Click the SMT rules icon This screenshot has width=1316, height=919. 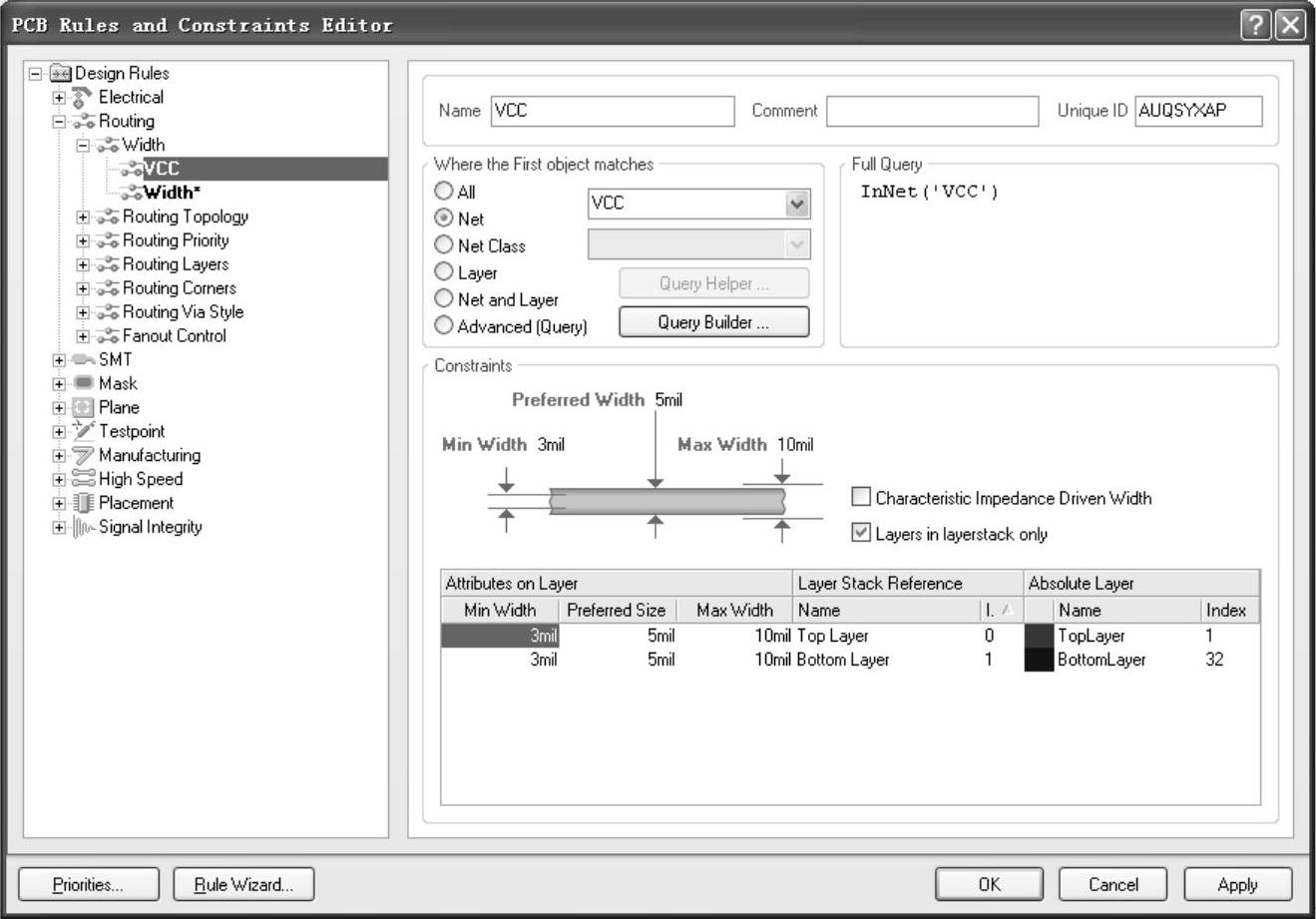(x=84, y=360)
